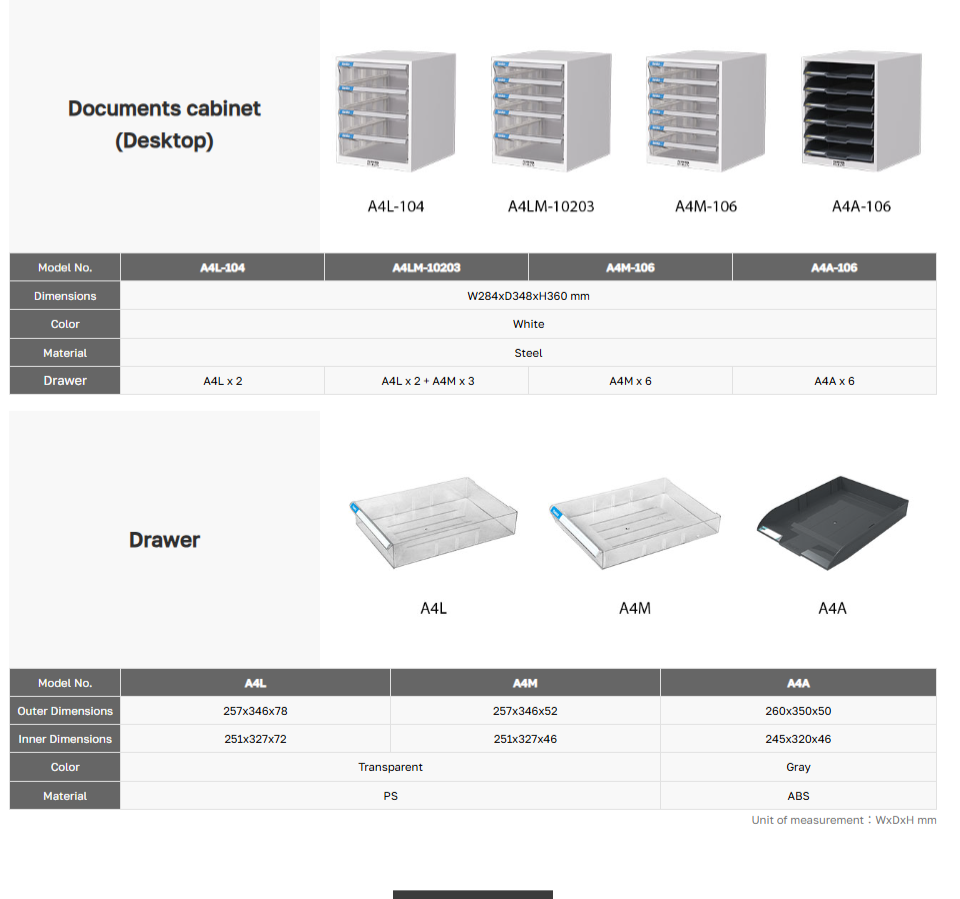
Task: Select the 'Outer Dimensions' row header
Action: [x=65, y=711]
